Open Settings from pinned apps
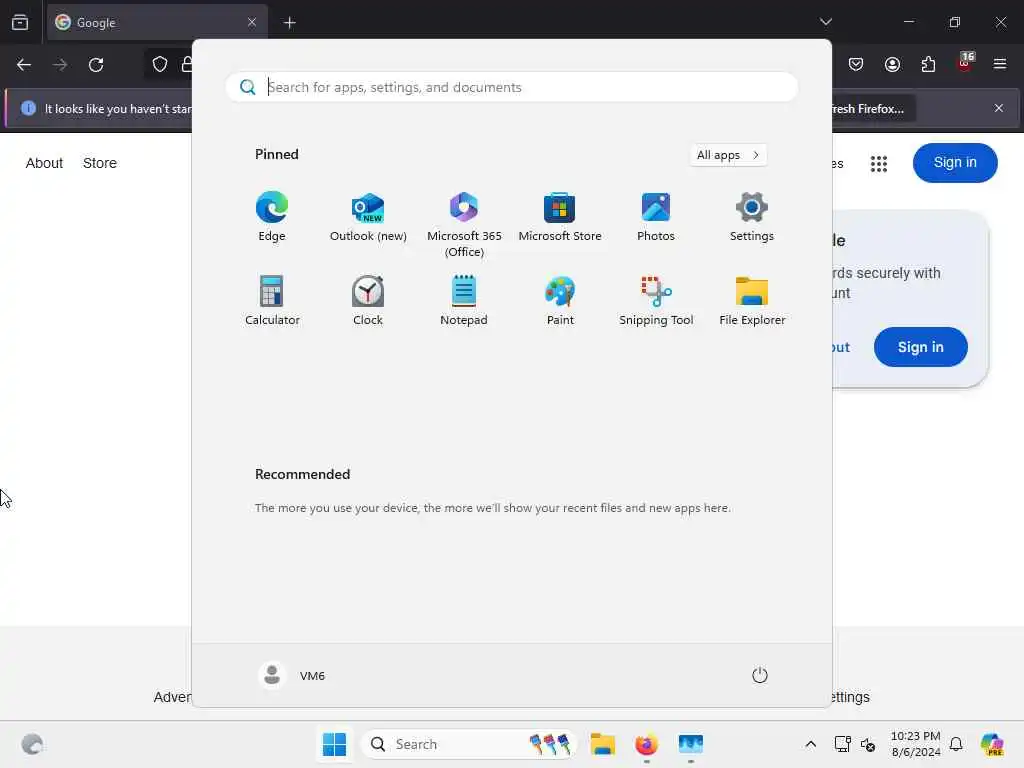 [752, 217]
